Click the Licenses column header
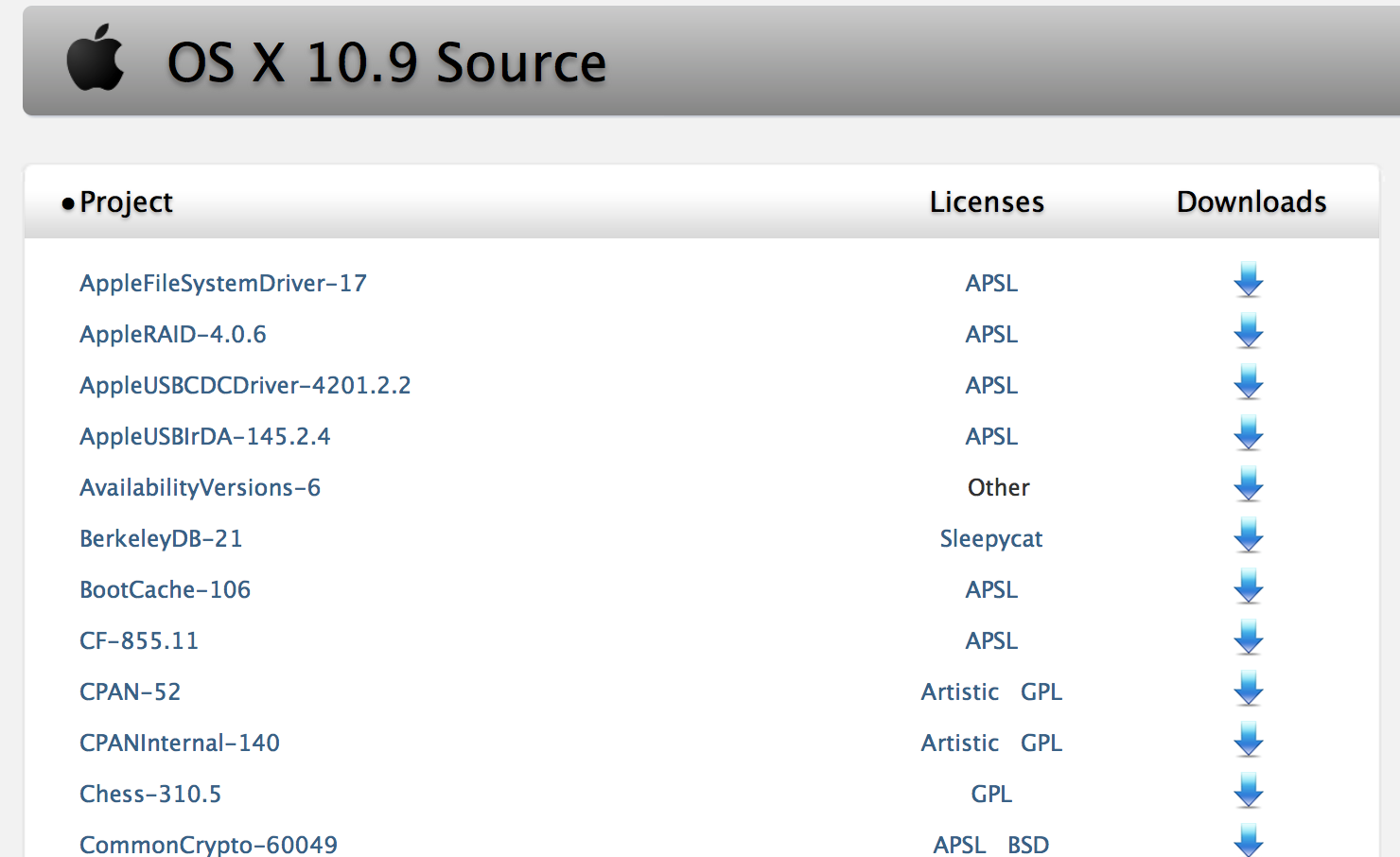This screenshot has width=1400, height=857. click(987, 201)
